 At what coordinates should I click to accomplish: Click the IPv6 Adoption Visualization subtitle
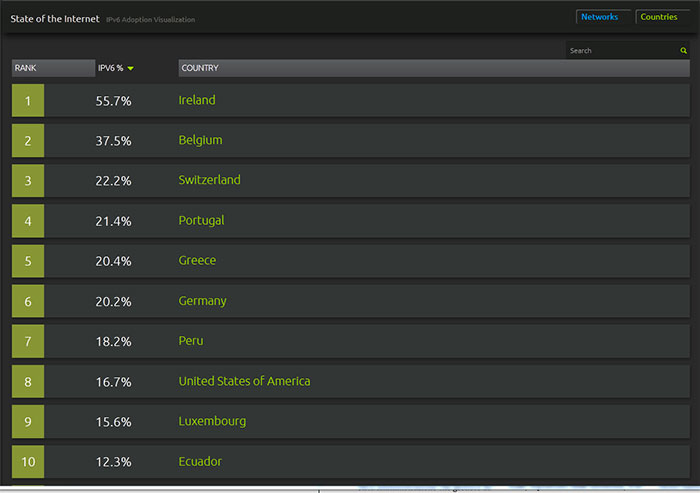[x=150, y=20]
